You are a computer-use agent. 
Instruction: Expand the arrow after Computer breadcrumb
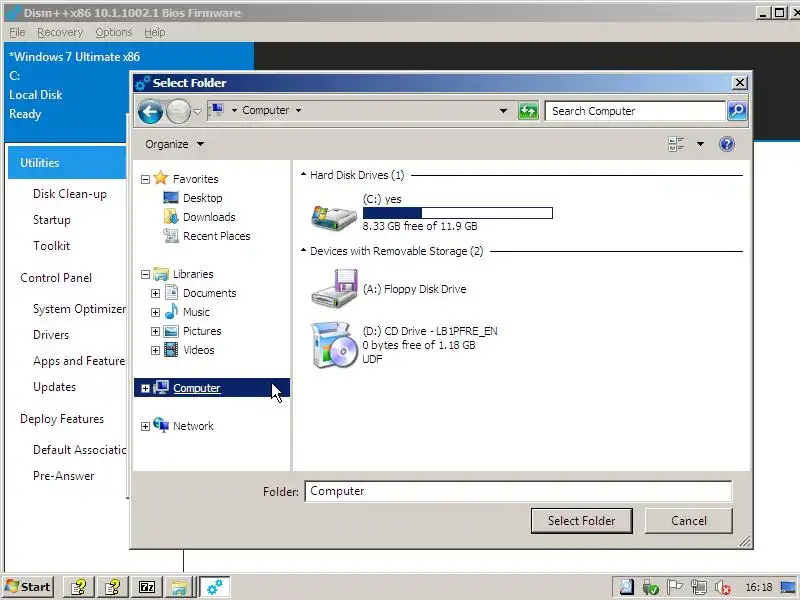pos(298,110)
